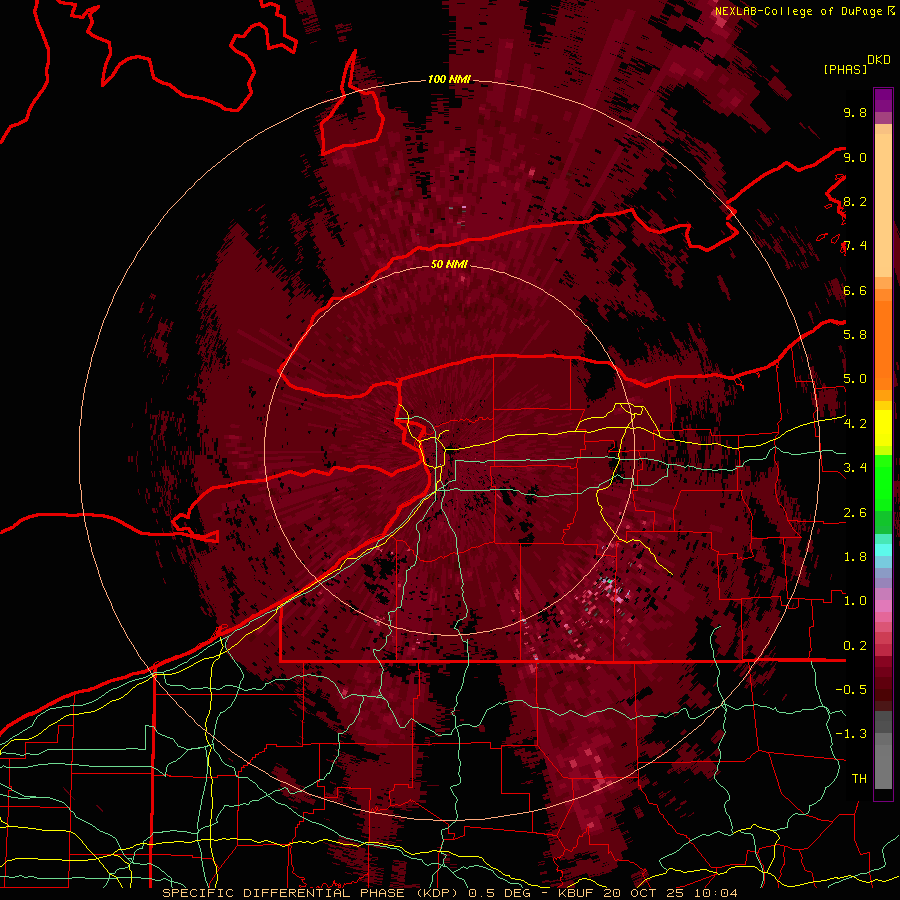Viewport: 900px width, 900px height.
Task: Click the 1.8 value on the scale
Action: click(x=855, y=557)
